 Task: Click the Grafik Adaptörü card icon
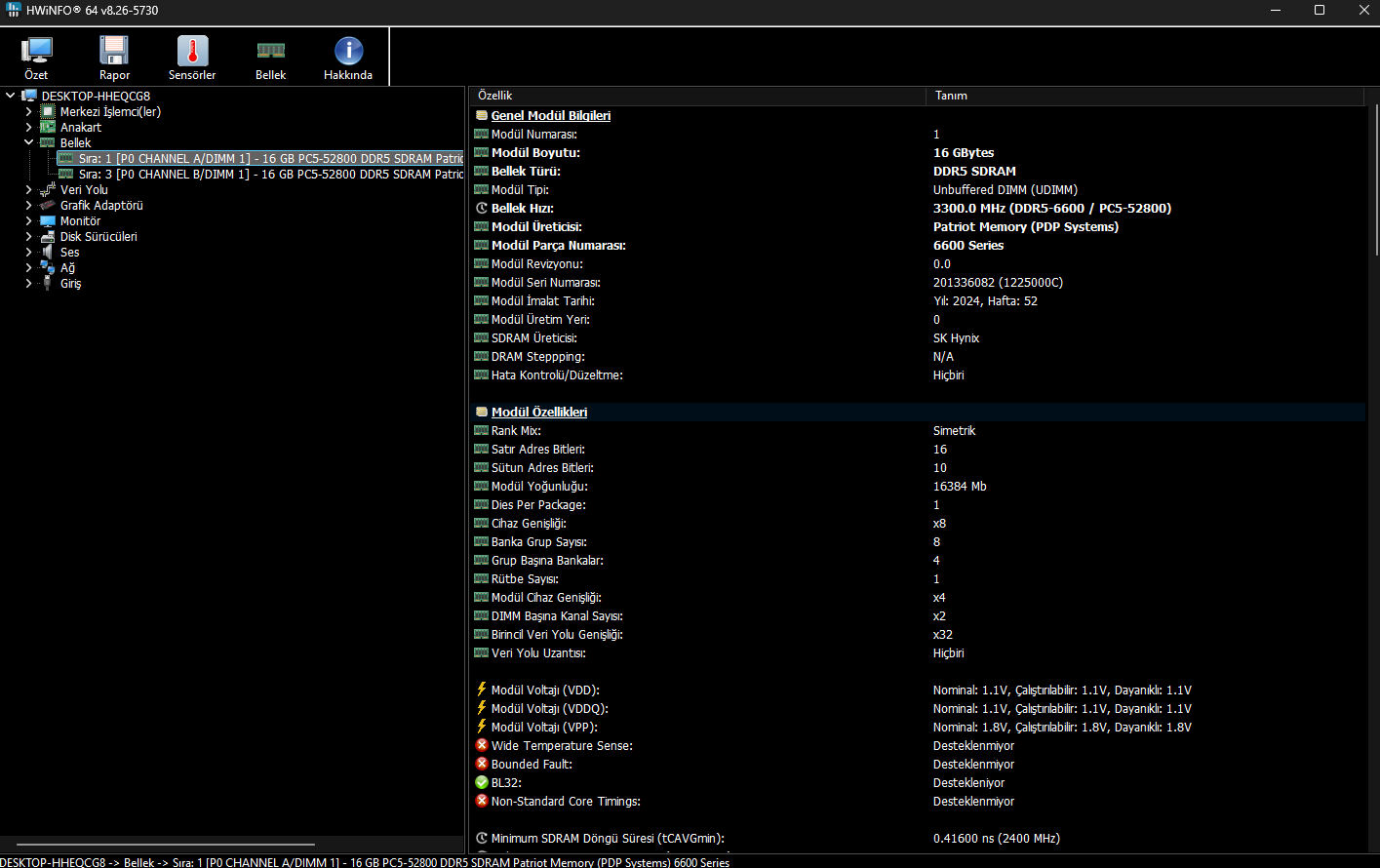(48, 205)
